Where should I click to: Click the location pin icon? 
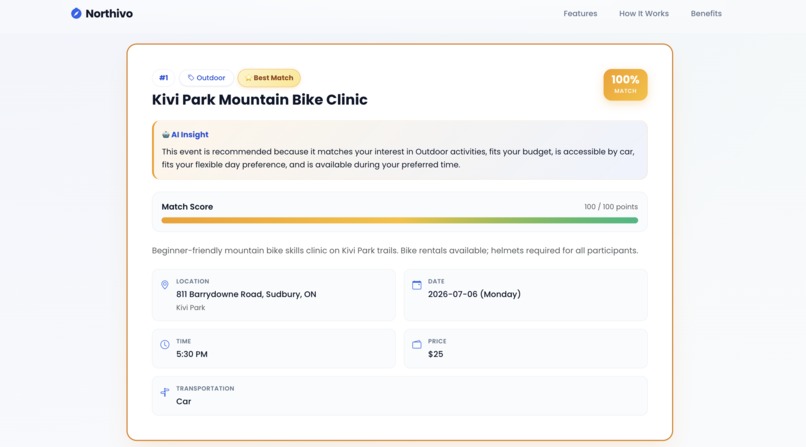point(164,285)
